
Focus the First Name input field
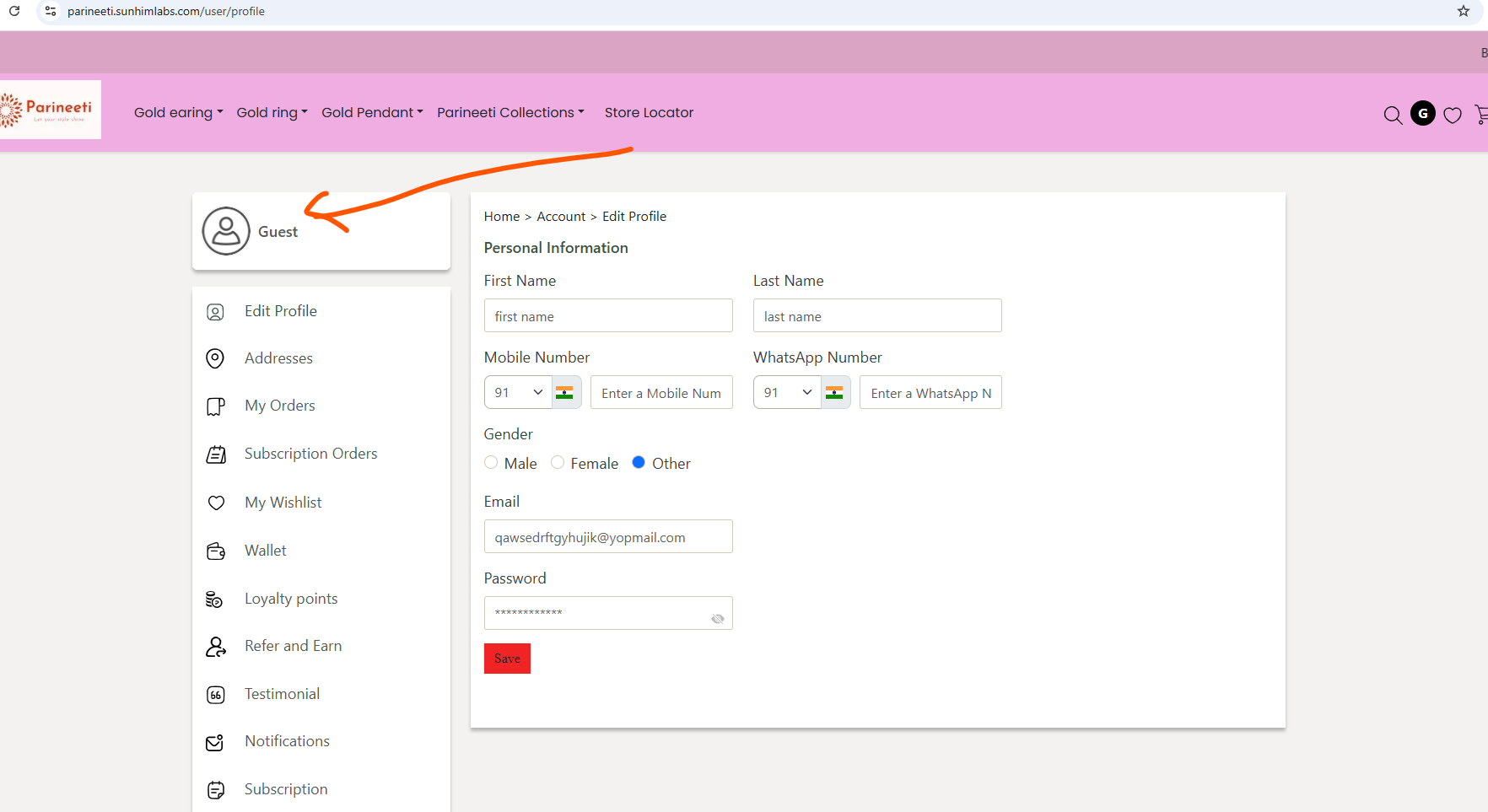tap(608, 315)
